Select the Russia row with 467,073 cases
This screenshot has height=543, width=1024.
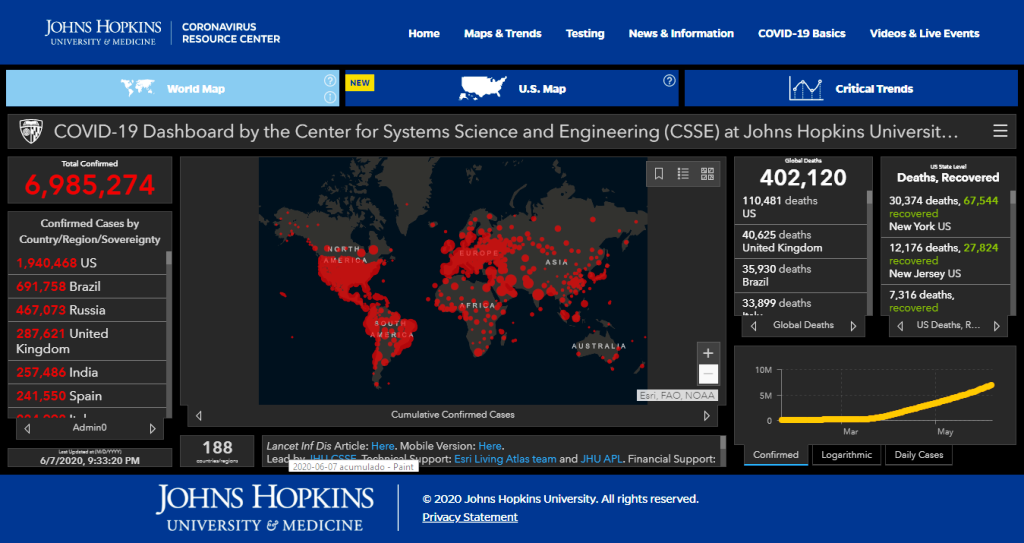[87, 310]
